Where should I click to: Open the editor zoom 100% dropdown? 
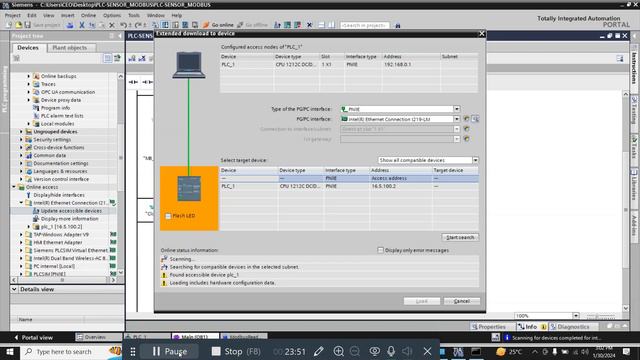click(576, 316)
